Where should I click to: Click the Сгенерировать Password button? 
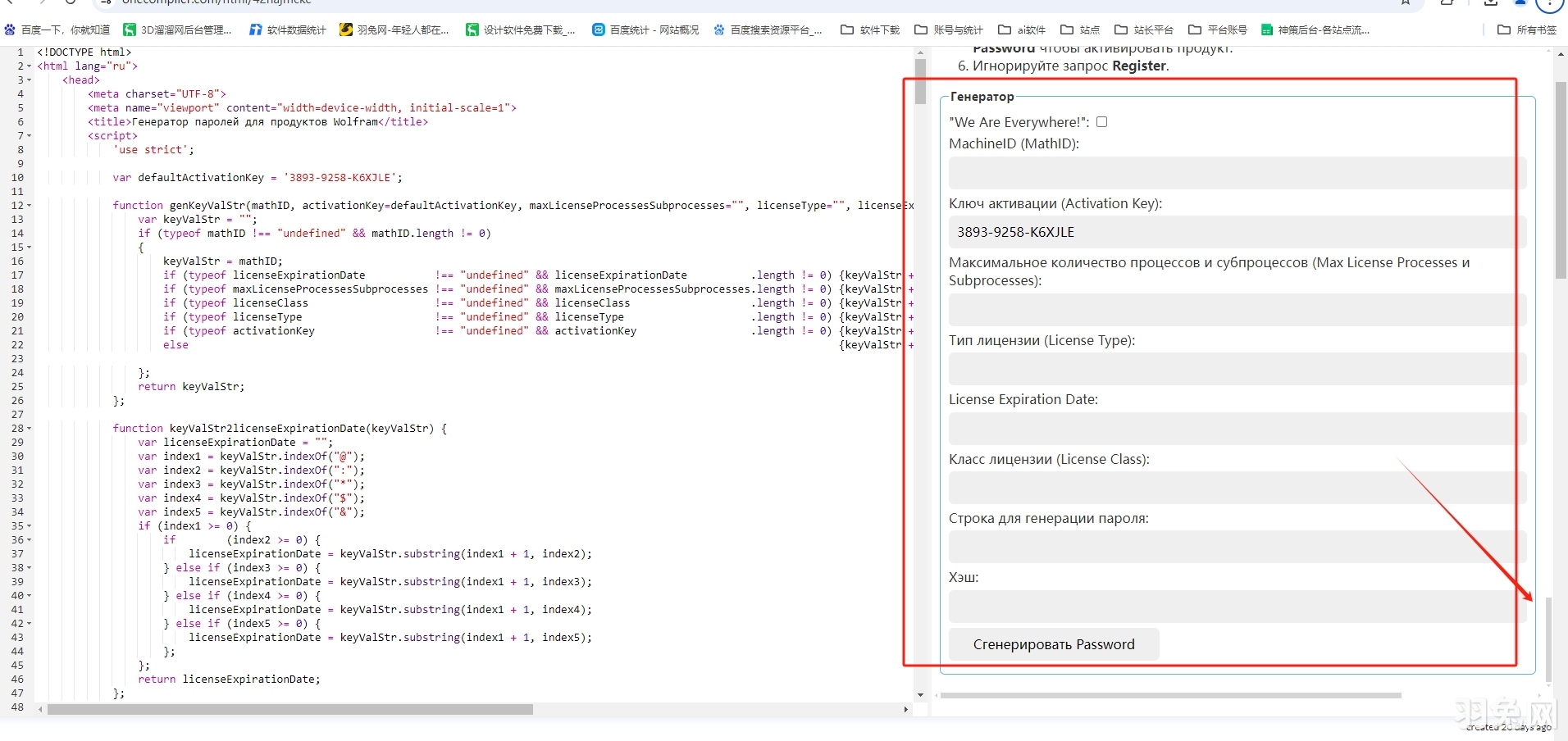[x=1053, y=644]
